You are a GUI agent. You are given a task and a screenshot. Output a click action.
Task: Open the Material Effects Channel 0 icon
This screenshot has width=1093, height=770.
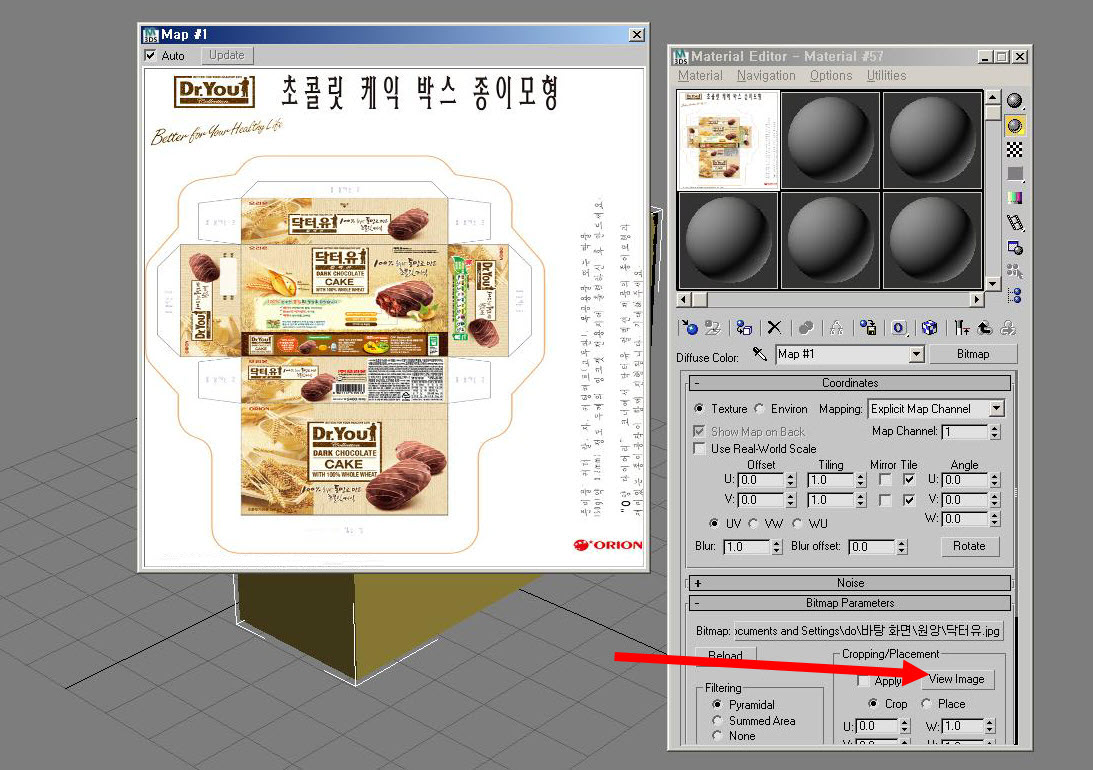pyautogui.click(x=899, y=328)
